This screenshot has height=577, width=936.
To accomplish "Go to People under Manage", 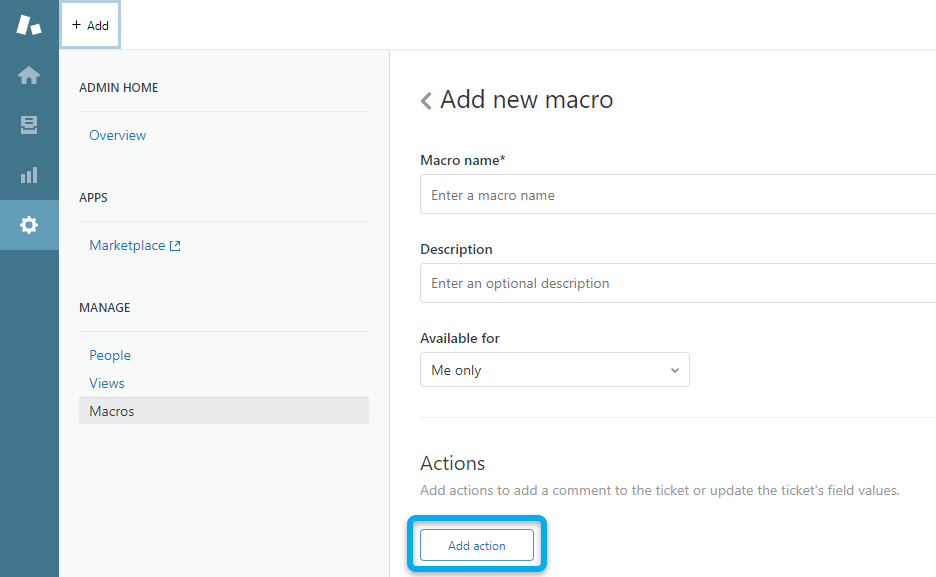I will 110,355.
